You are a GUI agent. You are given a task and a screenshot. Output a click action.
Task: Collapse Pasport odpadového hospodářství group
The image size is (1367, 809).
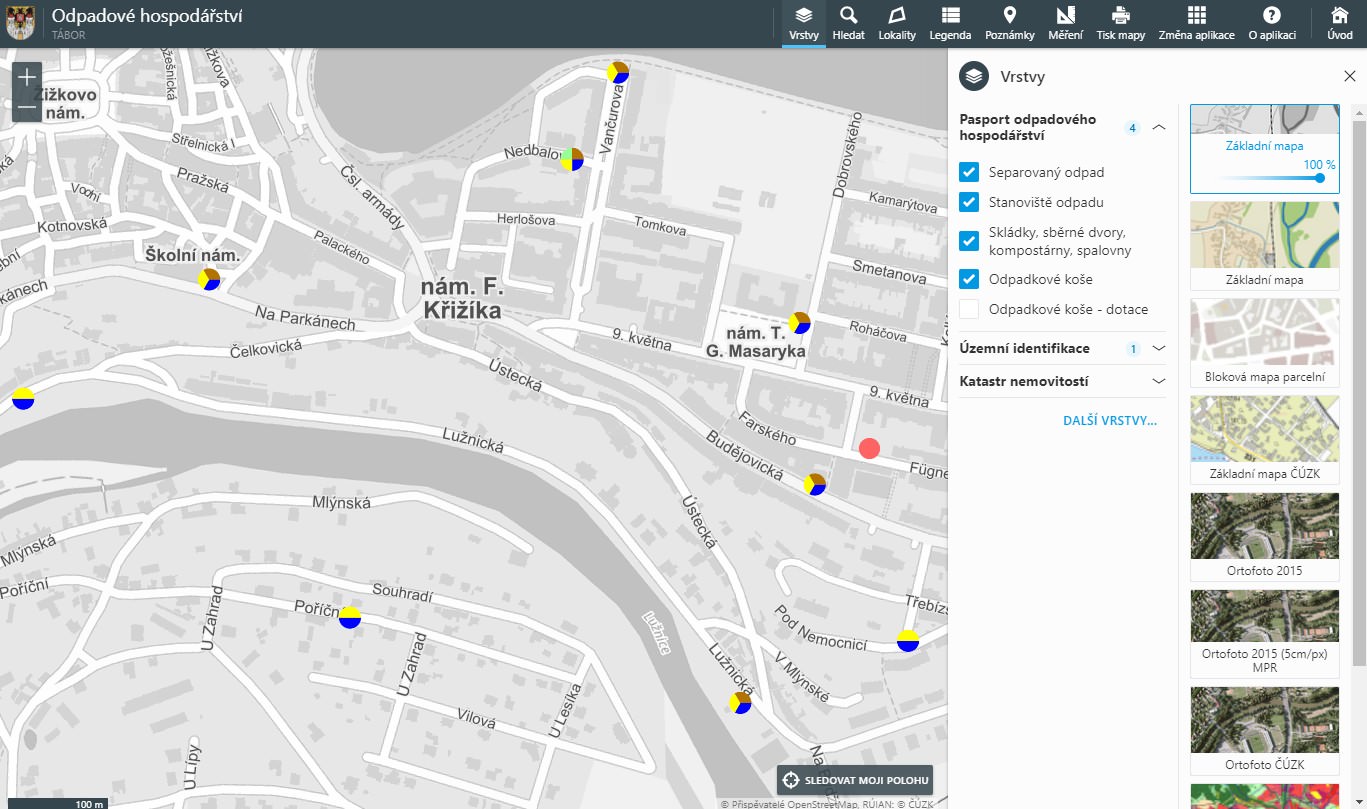1159,127
